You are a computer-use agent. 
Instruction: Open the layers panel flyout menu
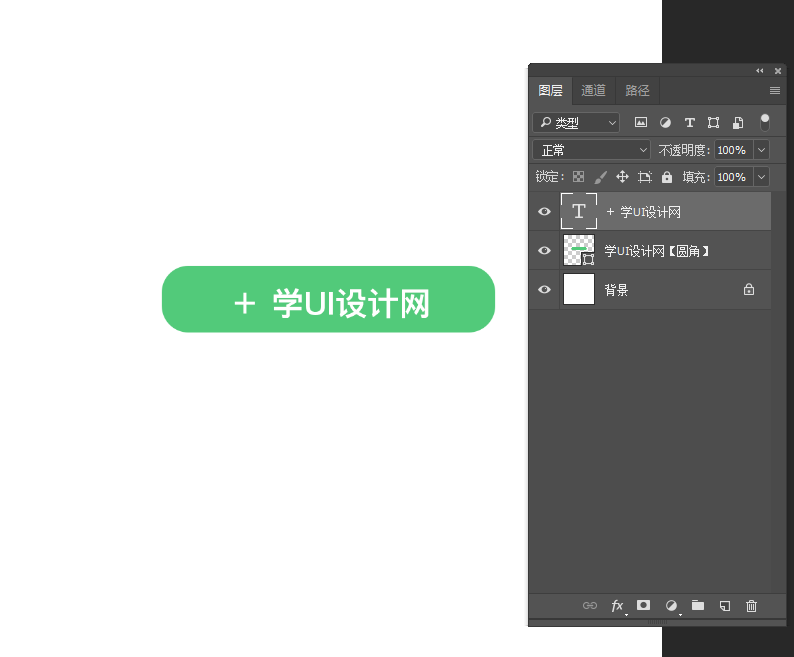click(775, 90)
